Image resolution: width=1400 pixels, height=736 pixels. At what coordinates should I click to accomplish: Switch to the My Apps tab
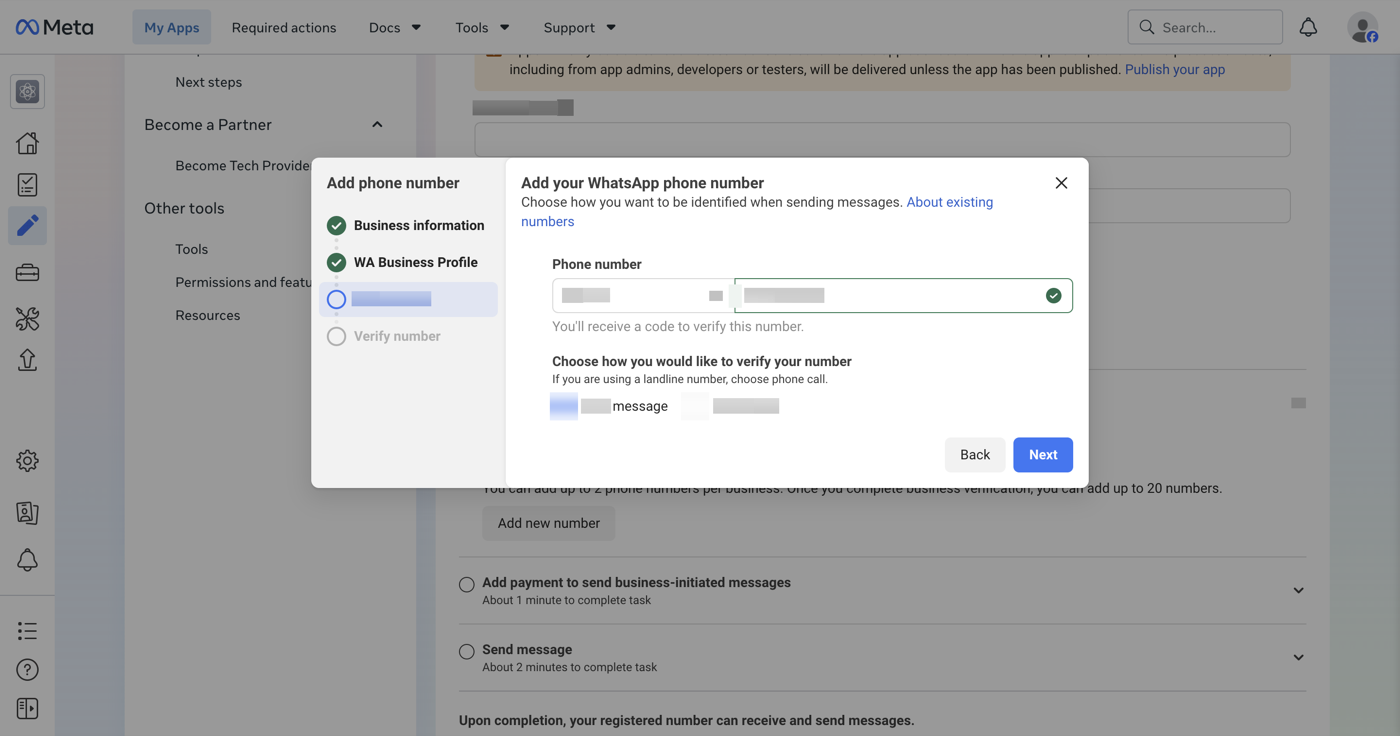click(172, 27)
